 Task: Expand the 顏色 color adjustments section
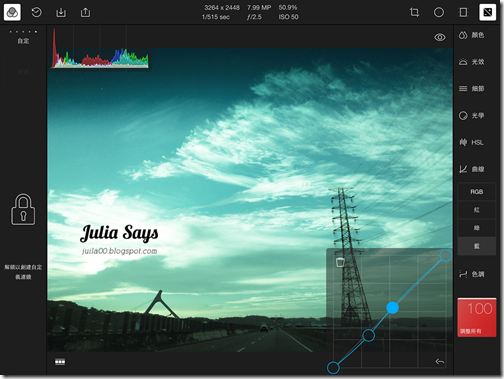point(472,35)
